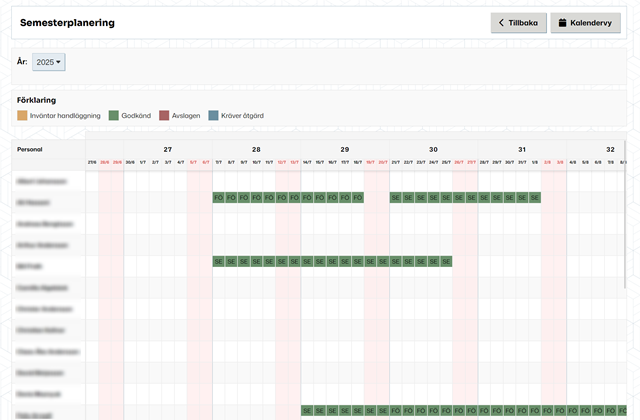Click the vertical scrollbar beside the planning grid
Image resolution: width=640 pixels, height=420 pixels.
click(x=624, y=214)
